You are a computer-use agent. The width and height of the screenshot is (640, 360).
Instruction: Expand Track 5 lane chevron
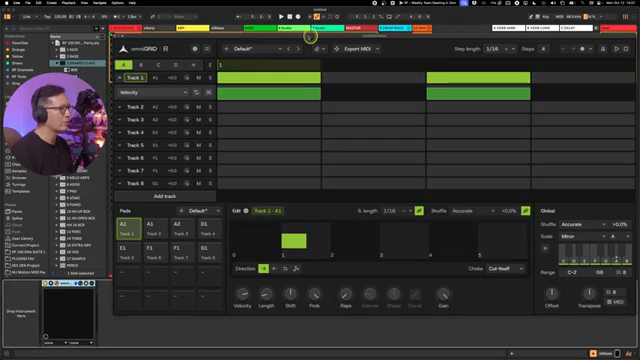120,145
